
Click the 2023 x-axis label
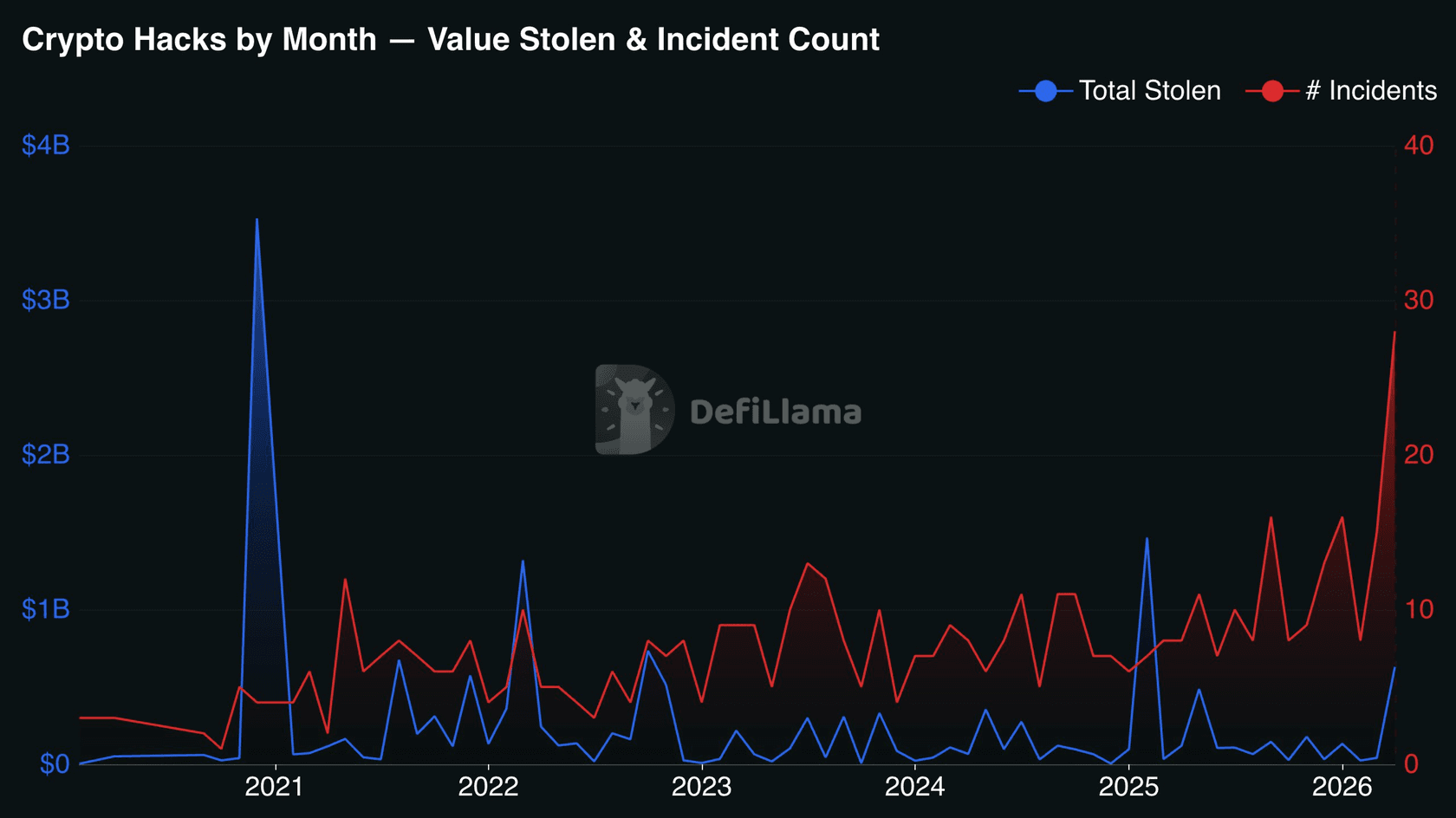(x=701, y=787)
